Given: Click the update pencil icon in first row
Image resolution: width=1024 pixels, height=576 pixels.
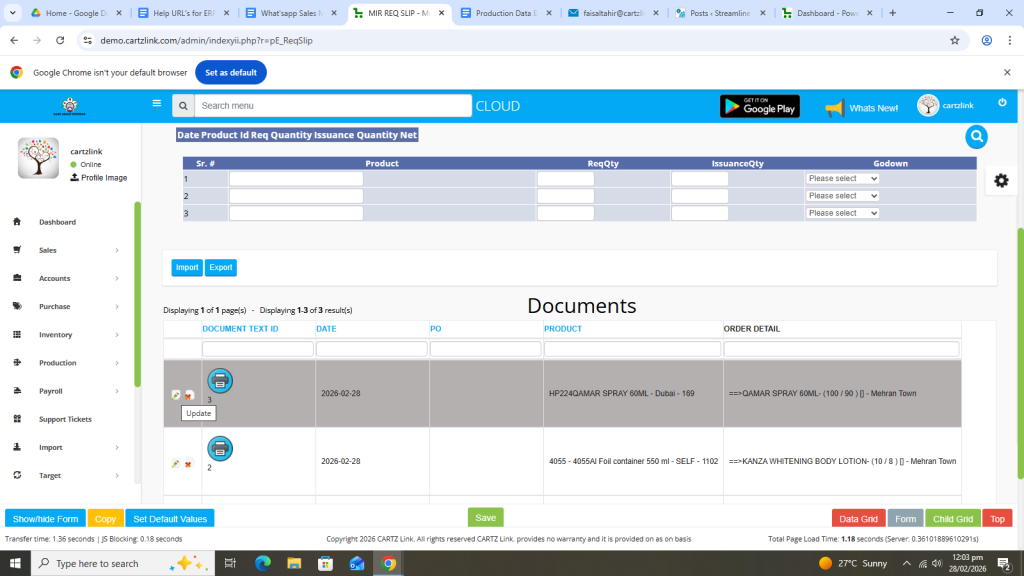Looking at the screenshot, I should point(176,395).
